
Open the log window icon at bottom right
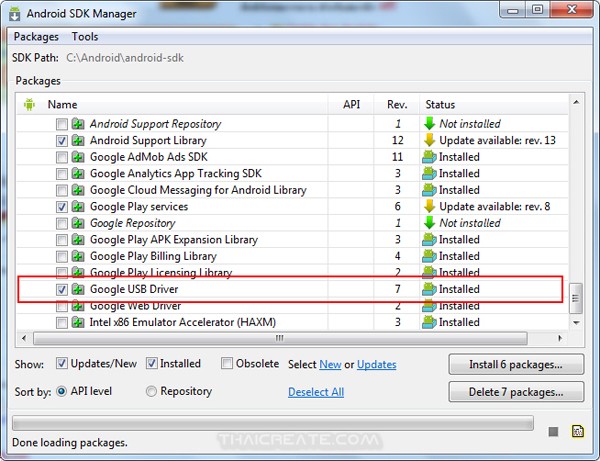click(x=577, y=431)
